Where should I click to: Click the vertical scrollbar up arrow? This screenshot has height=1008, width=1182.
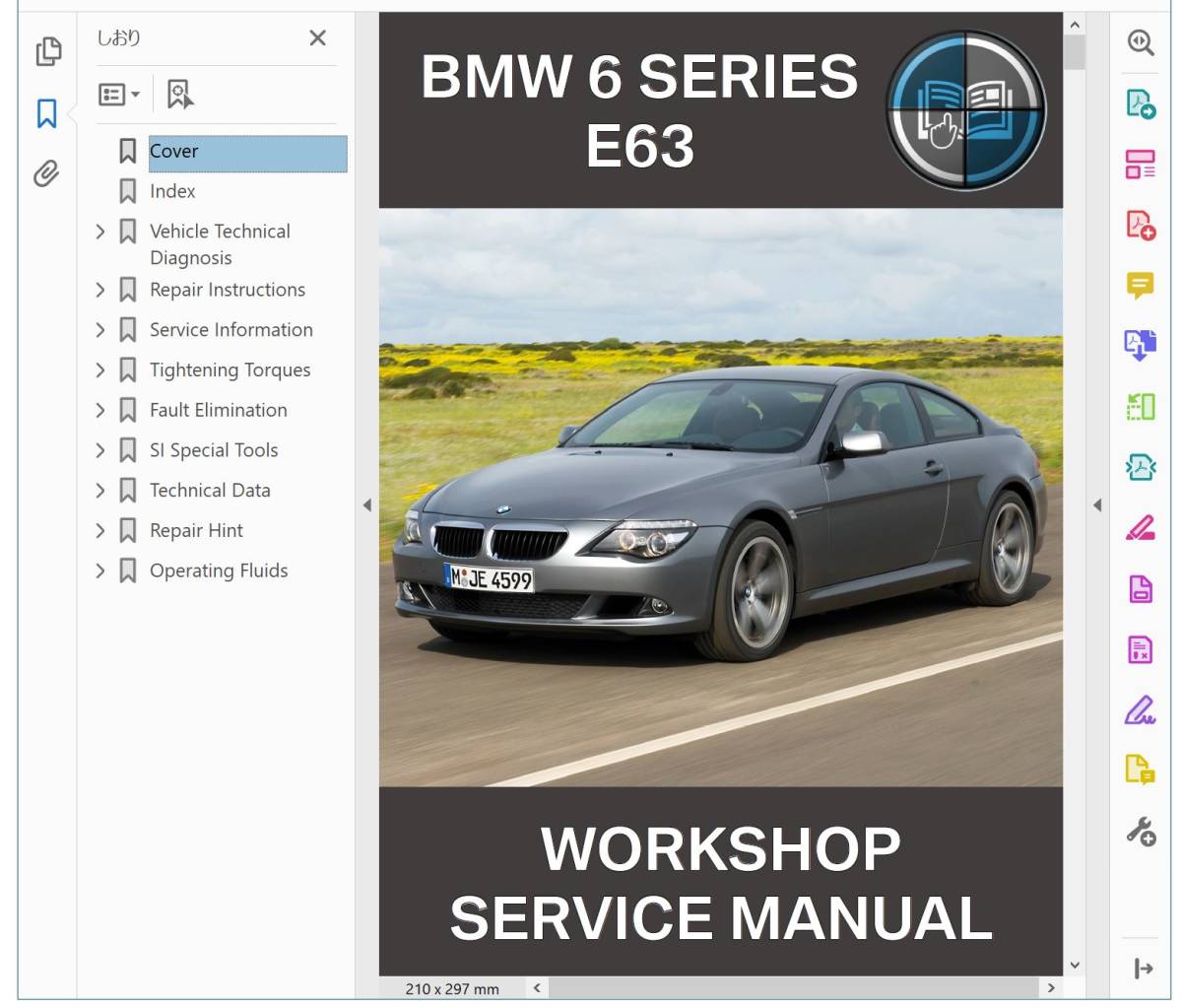click(x=1075, y=26)
